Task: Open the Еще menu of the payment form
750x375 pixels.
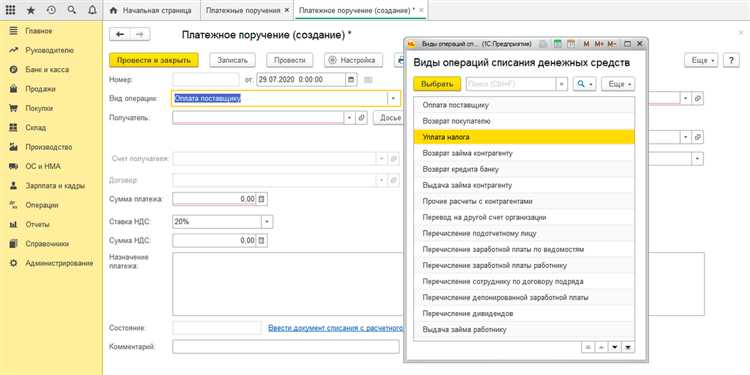Action: point(701,60)
